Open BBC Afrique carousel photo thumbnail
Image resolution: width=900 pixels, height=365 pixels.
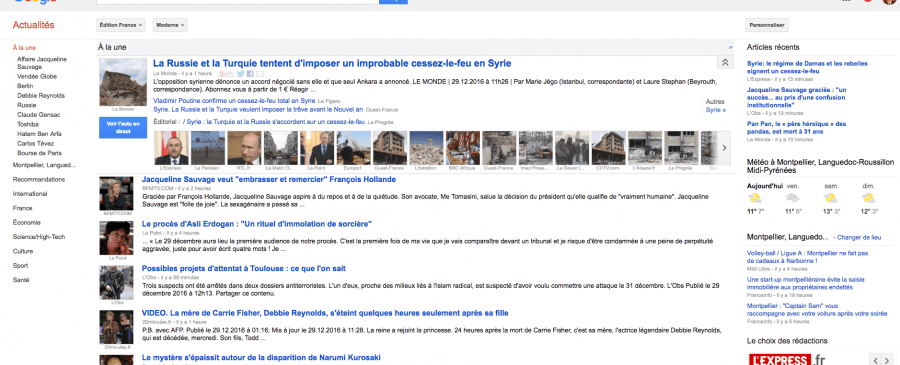[463, 147]
